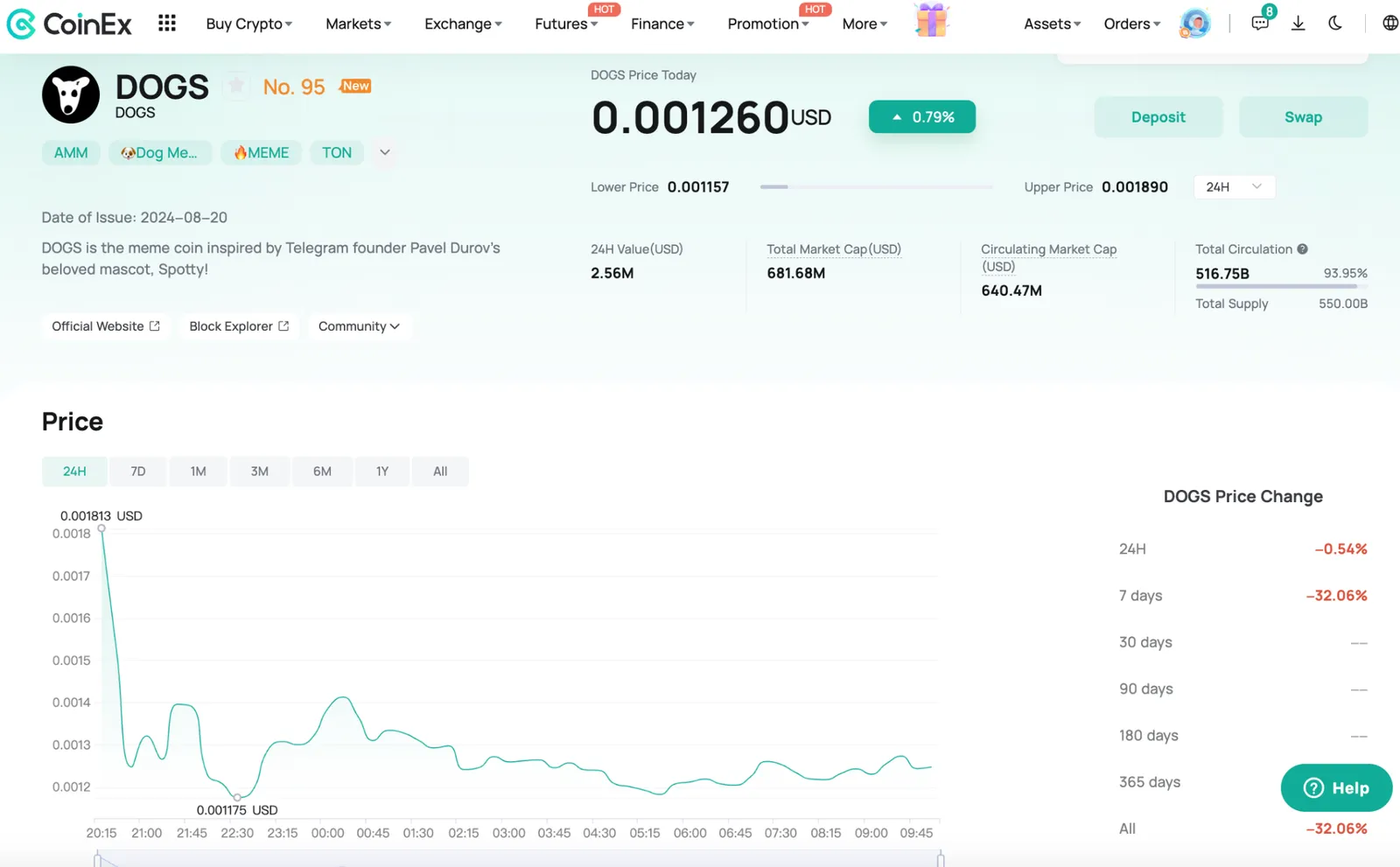The height and width of the screenshot is (867, 1400).
Task: Open the language globe icon
Action: coord(1389,23)
